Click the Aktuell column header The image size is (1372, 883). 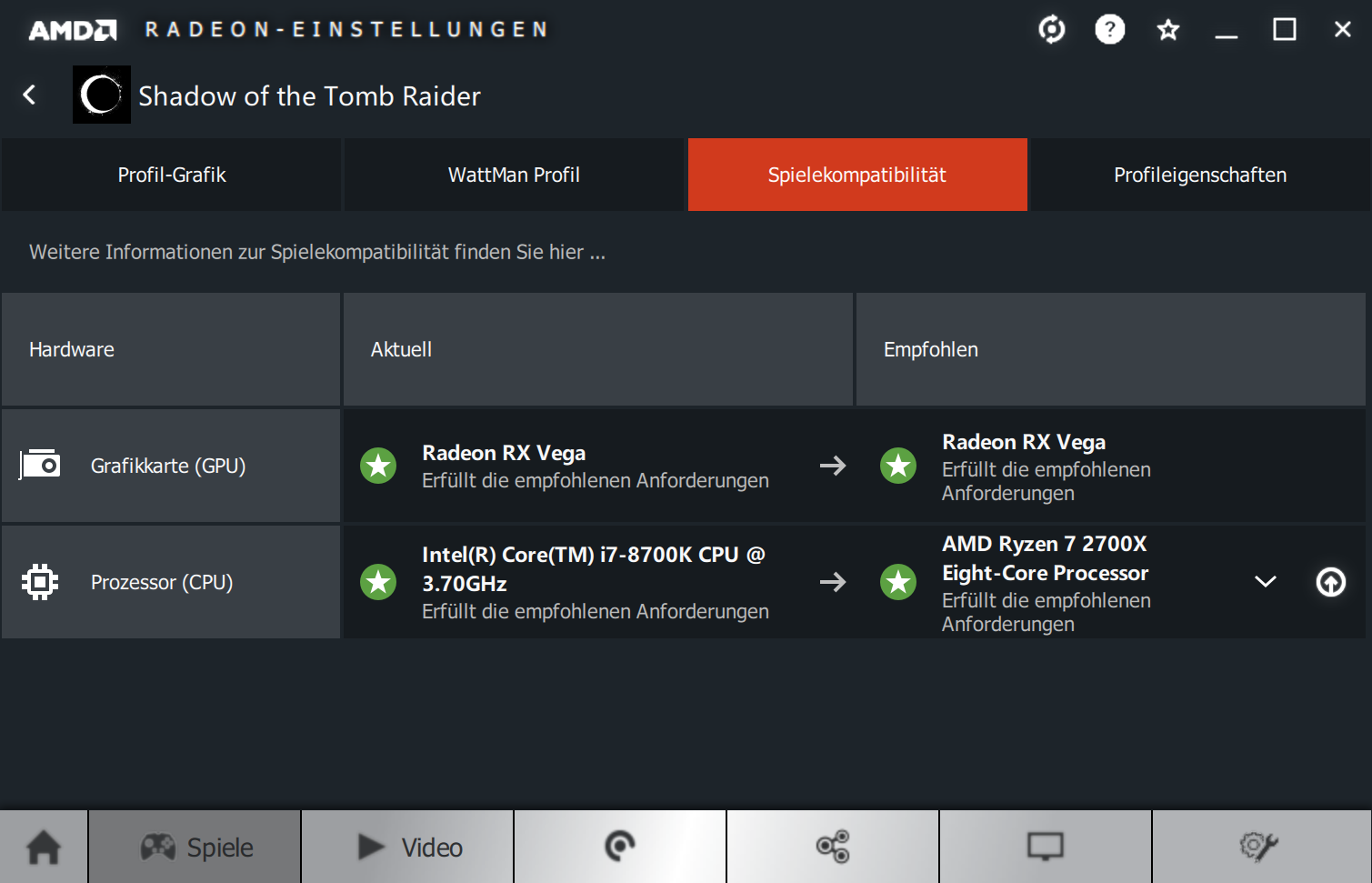[598, 349]
